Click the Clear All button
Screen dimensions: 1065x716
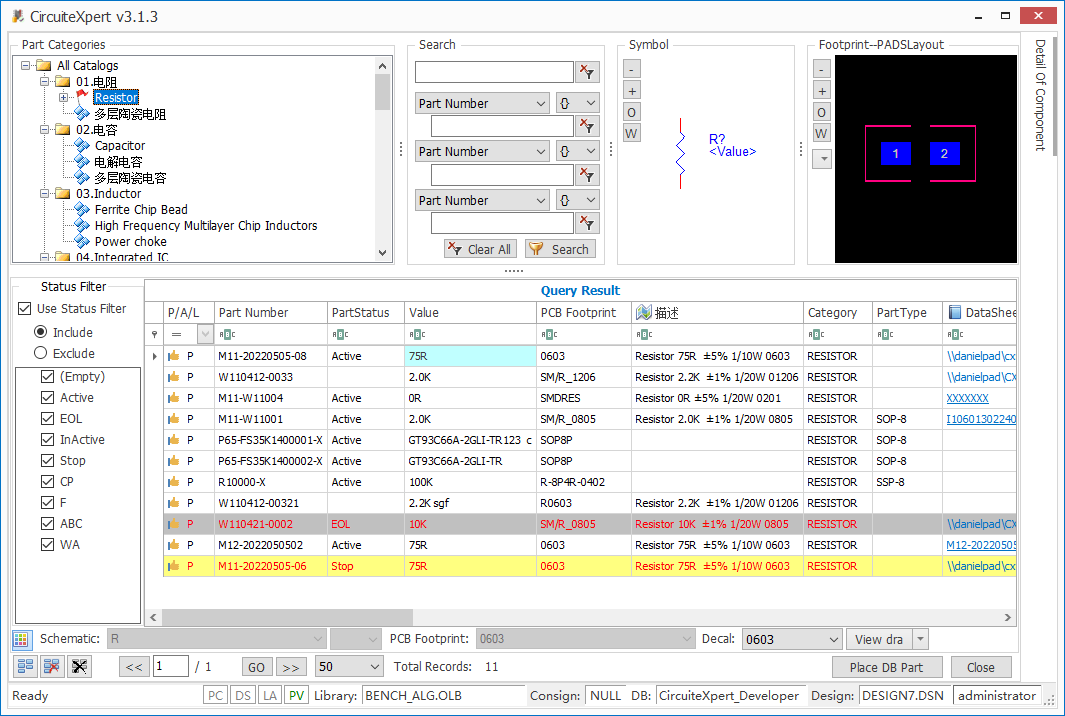pyautogui.click(x=481, y=249)
